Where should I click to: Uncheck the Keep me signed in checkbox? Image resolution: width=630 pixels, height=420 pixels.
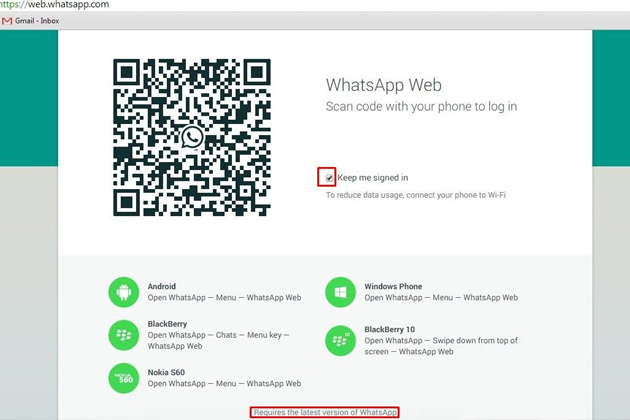(329, 178)
